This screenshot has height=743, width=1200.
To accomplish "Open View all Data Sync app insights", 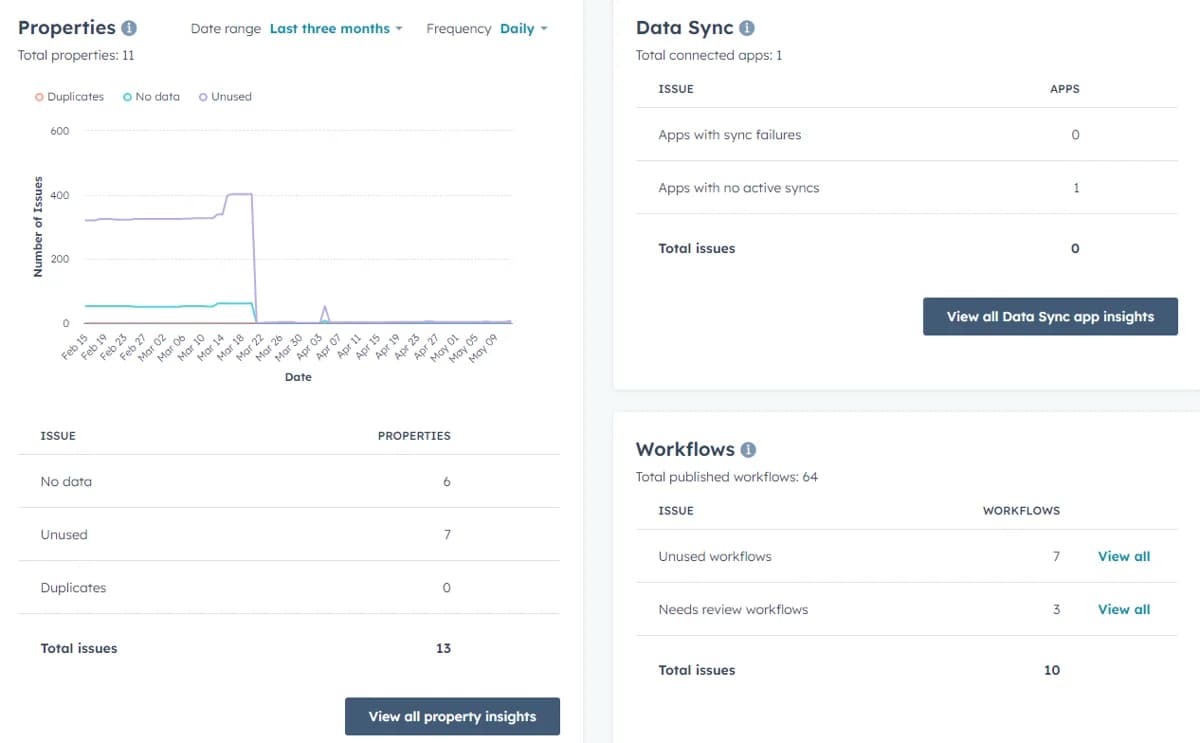I will (x=1050, y=315).
